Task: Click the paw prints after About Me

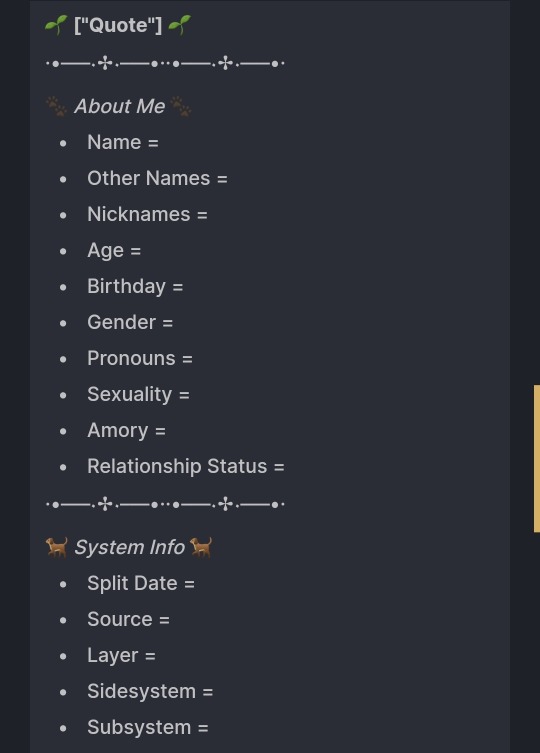Action: pyautogui.click(x=181, y=107)
